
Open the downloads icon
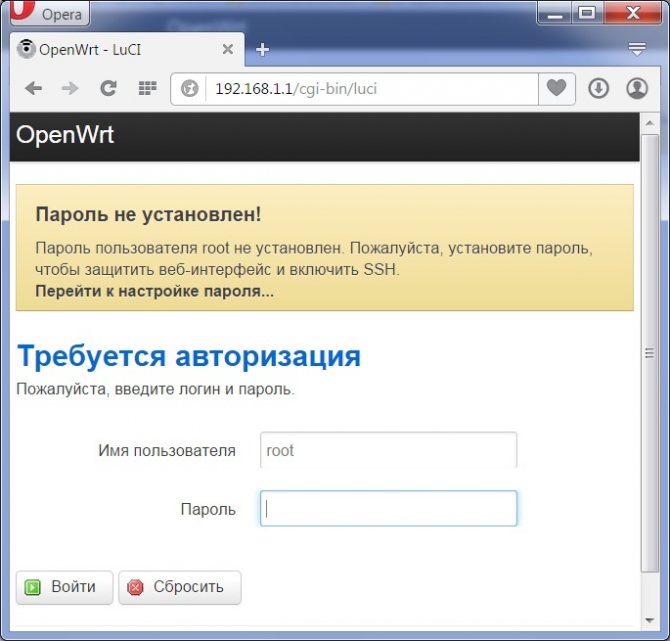(598, 88)
